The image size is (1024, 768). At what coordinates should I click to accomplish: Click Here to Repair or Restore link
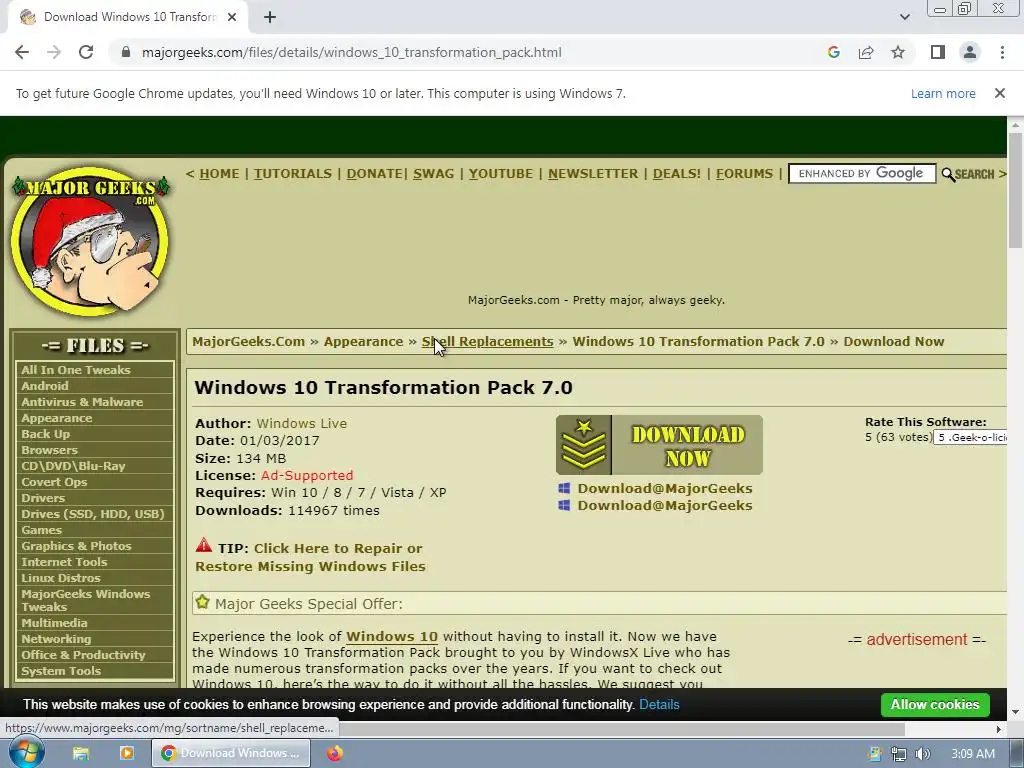click(x=310, y=558)
